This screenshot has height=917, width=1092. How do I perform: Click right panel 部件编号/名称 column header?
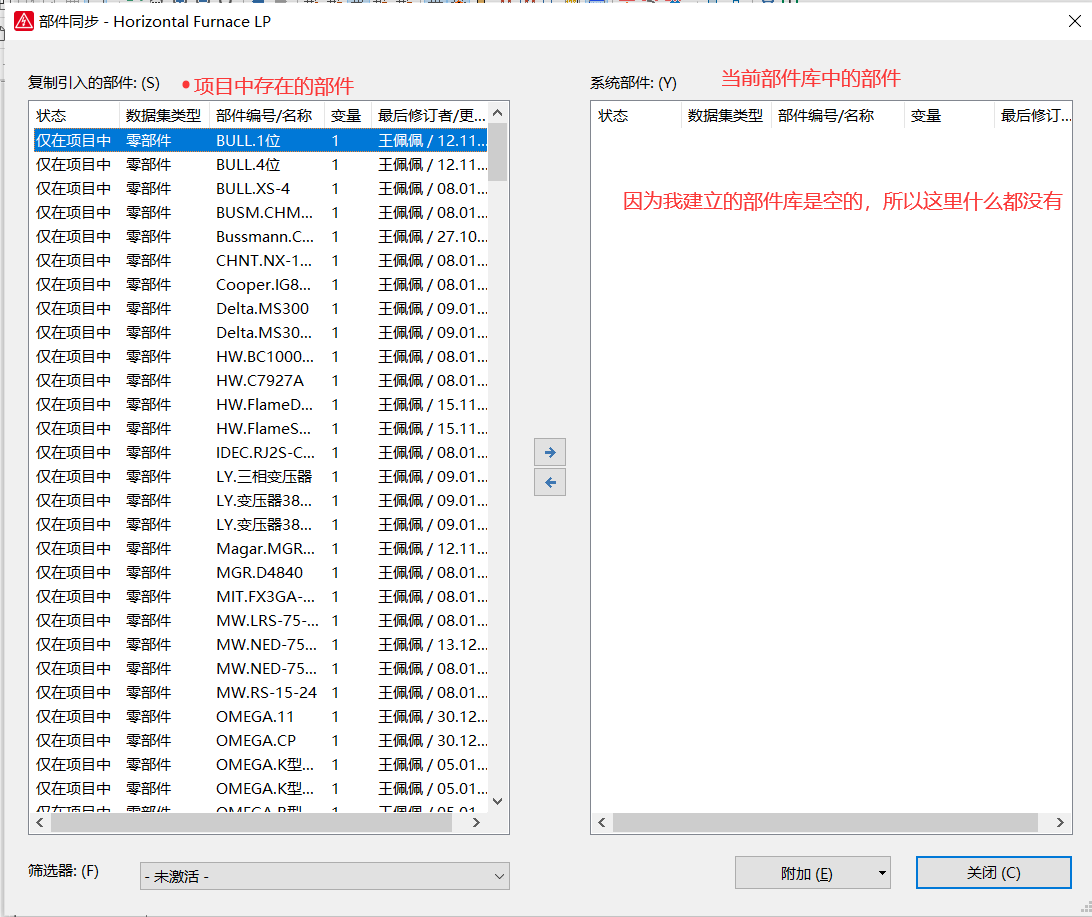point(837,116)
